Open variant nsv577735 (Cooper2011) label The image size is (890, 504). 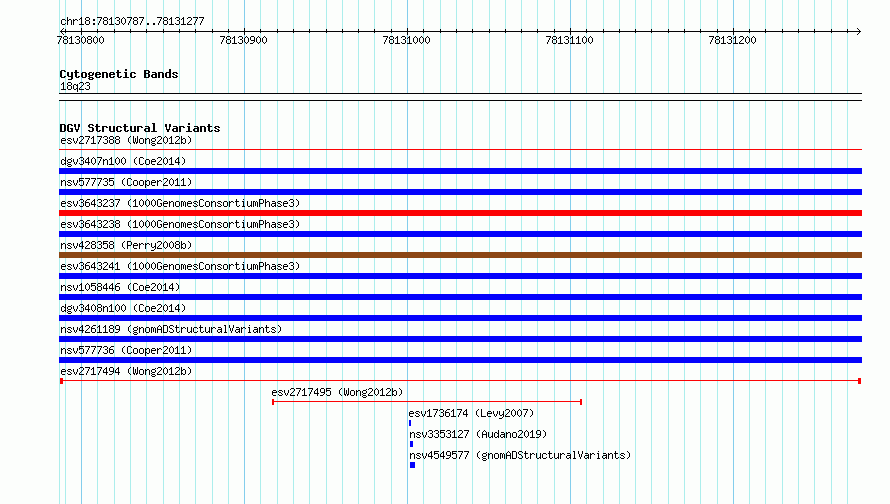126,182
